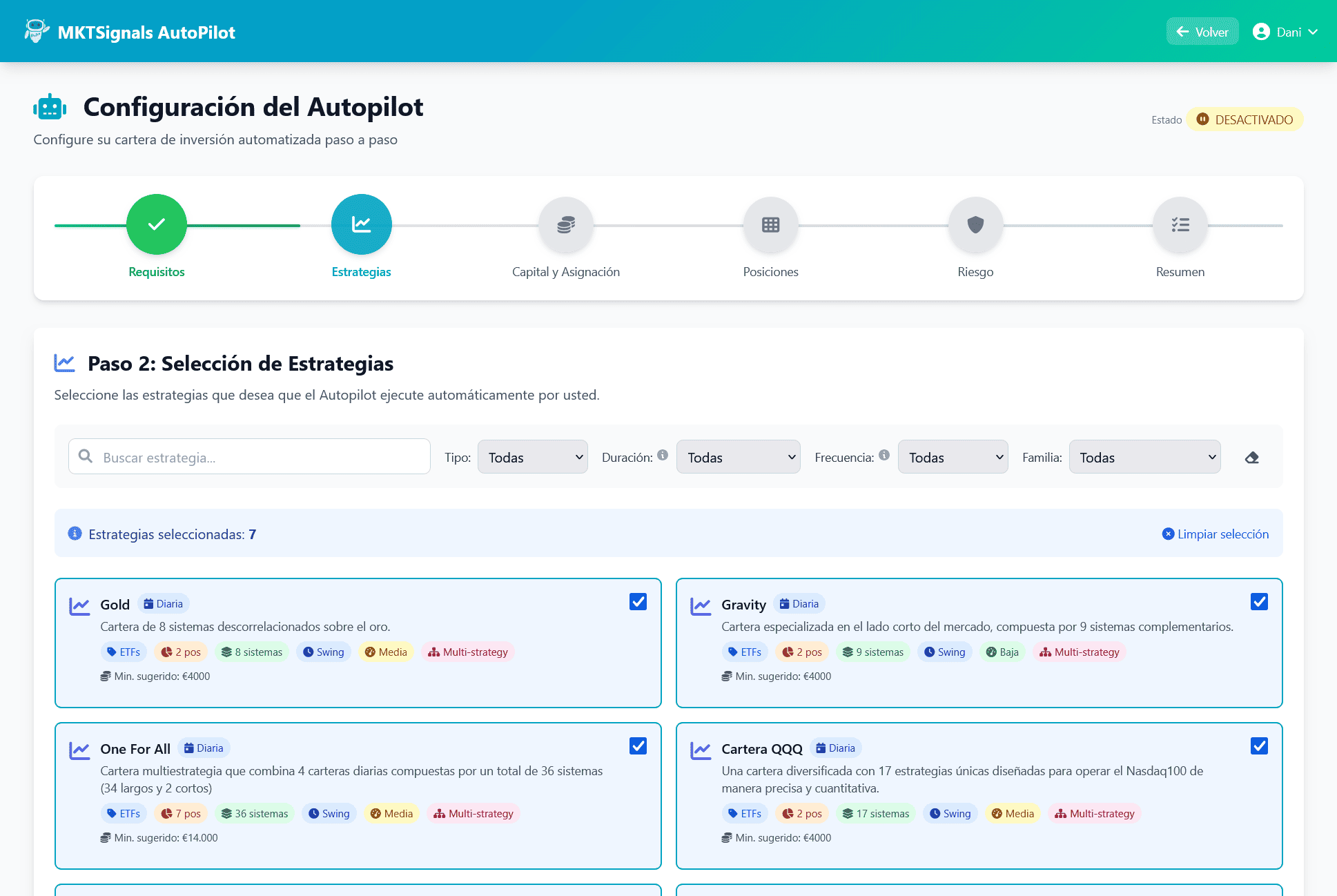1337x896 pixels.
Task: Click the Frecuencia info icon
Action: (884, 455)
